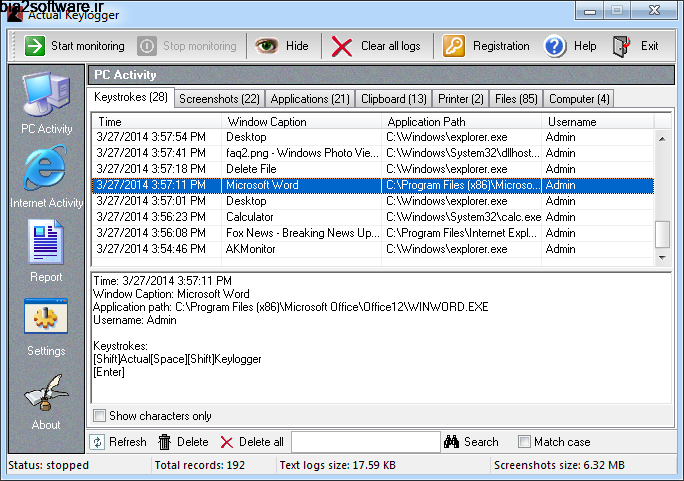Click the Start monitoring label
The width and height of the screenshot is (684, 481).
88,46
